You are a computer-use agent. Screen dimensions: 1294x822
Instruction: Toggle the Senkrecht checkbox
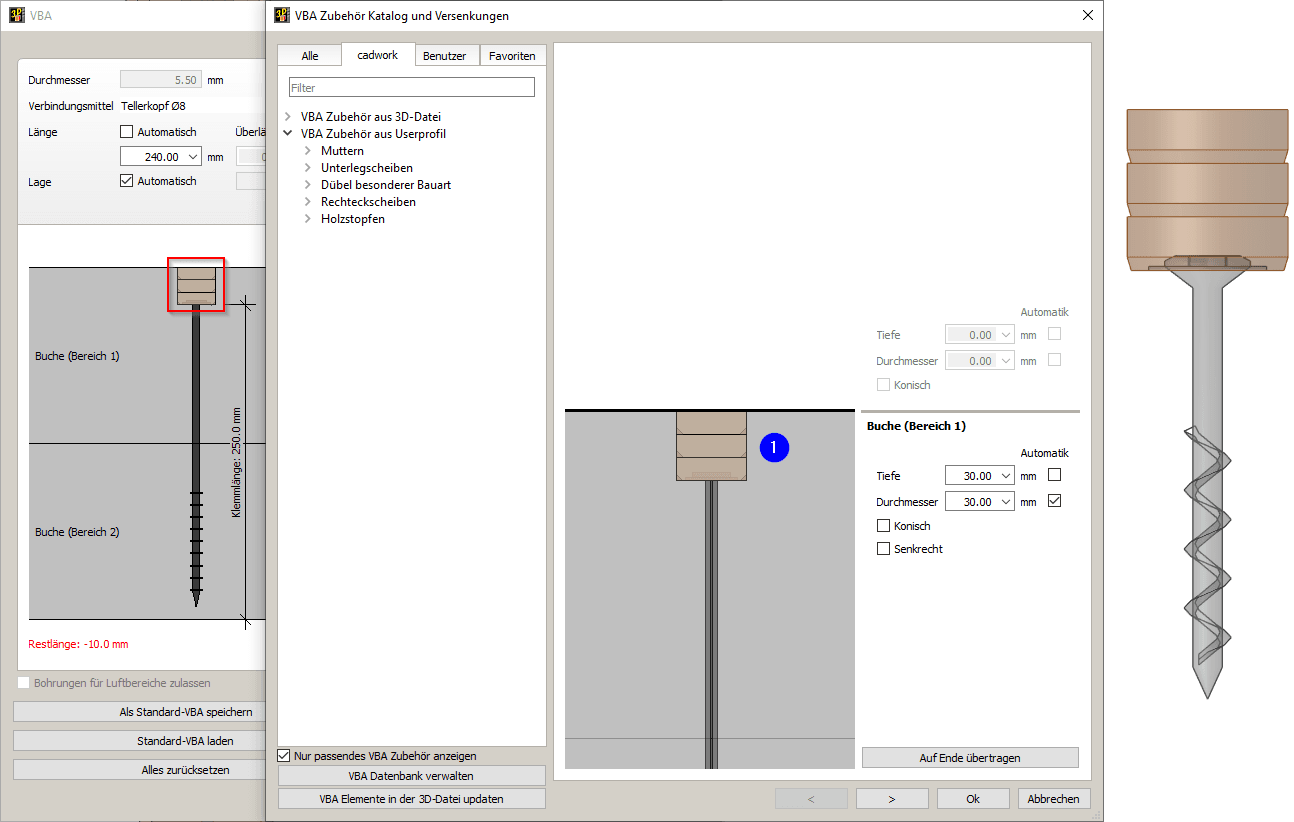pyautogui.click(x=883, y=549)
